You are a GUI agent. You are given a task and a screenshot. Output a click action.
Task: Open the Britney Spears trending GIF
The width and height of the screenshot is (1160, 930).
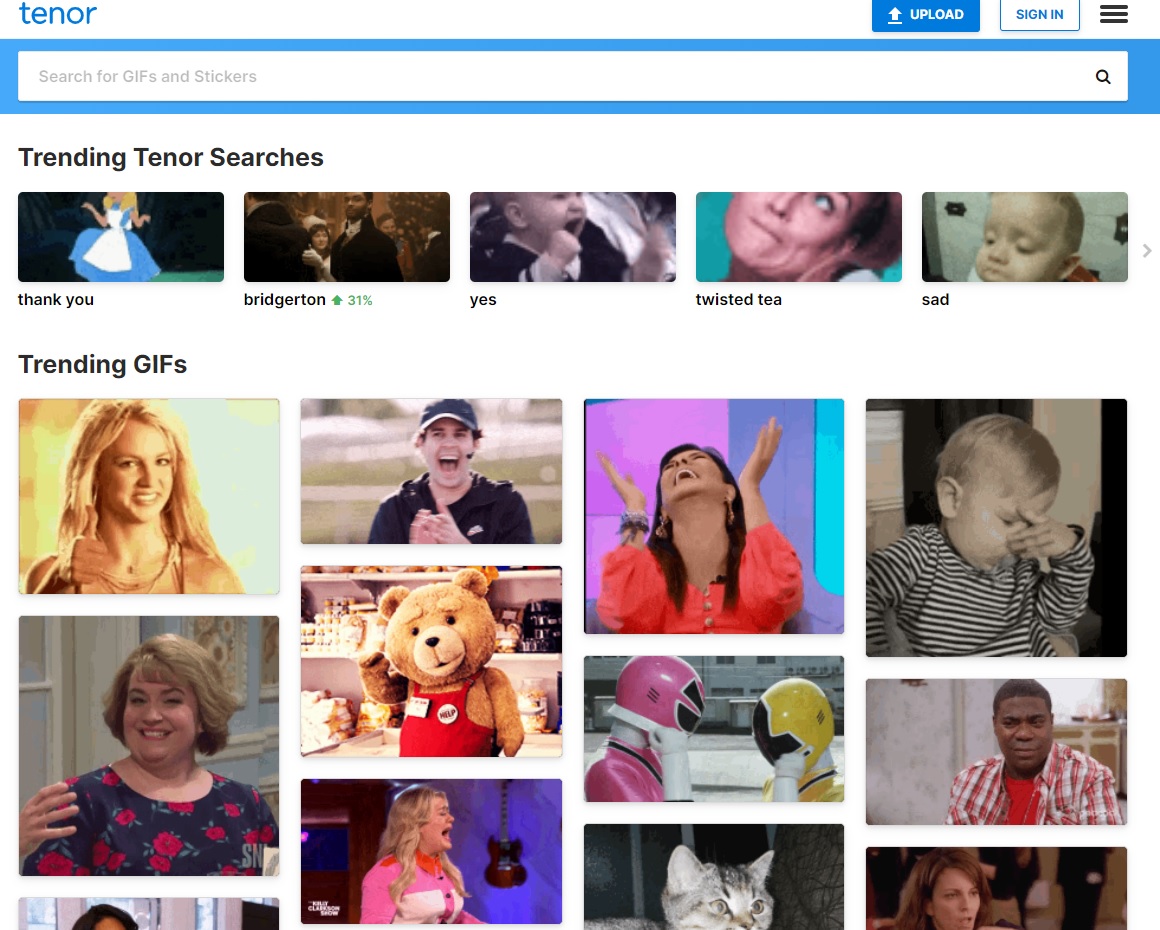(148, 496)
